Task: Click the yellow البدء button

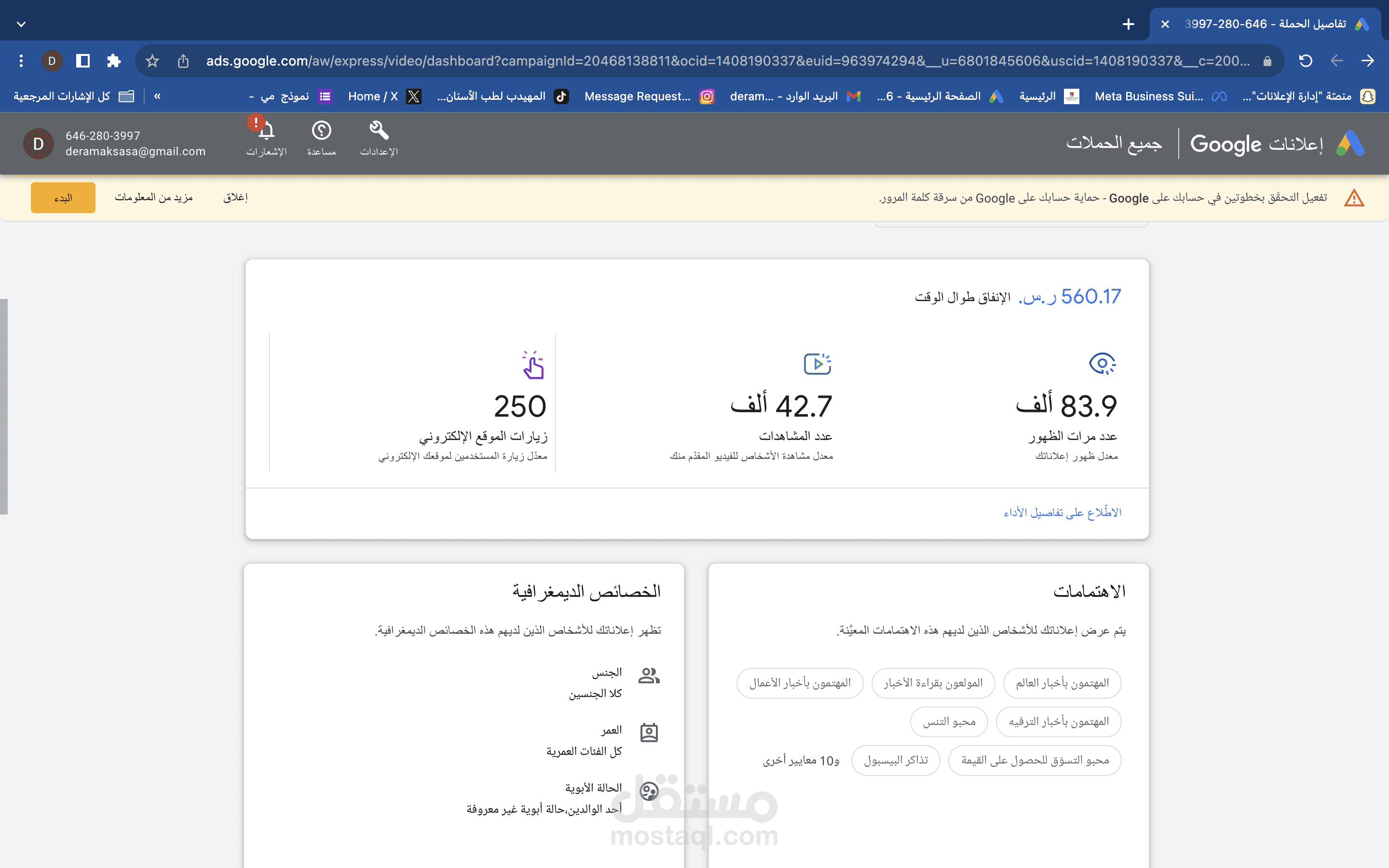Action: (63, 198)
